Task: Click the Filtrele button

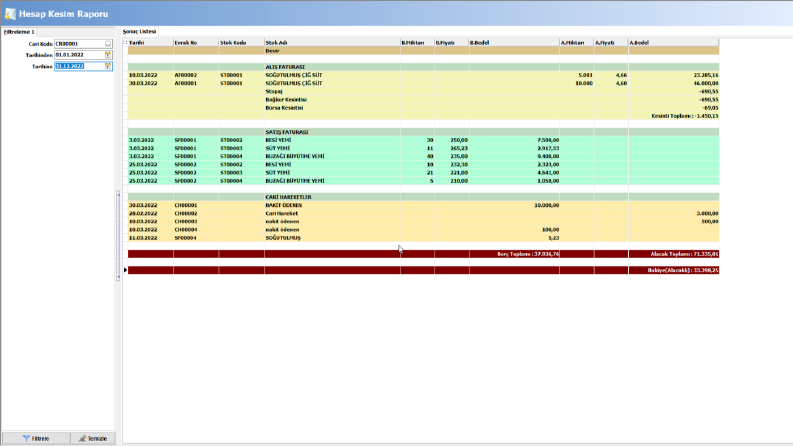Action: tap(36, 438)
